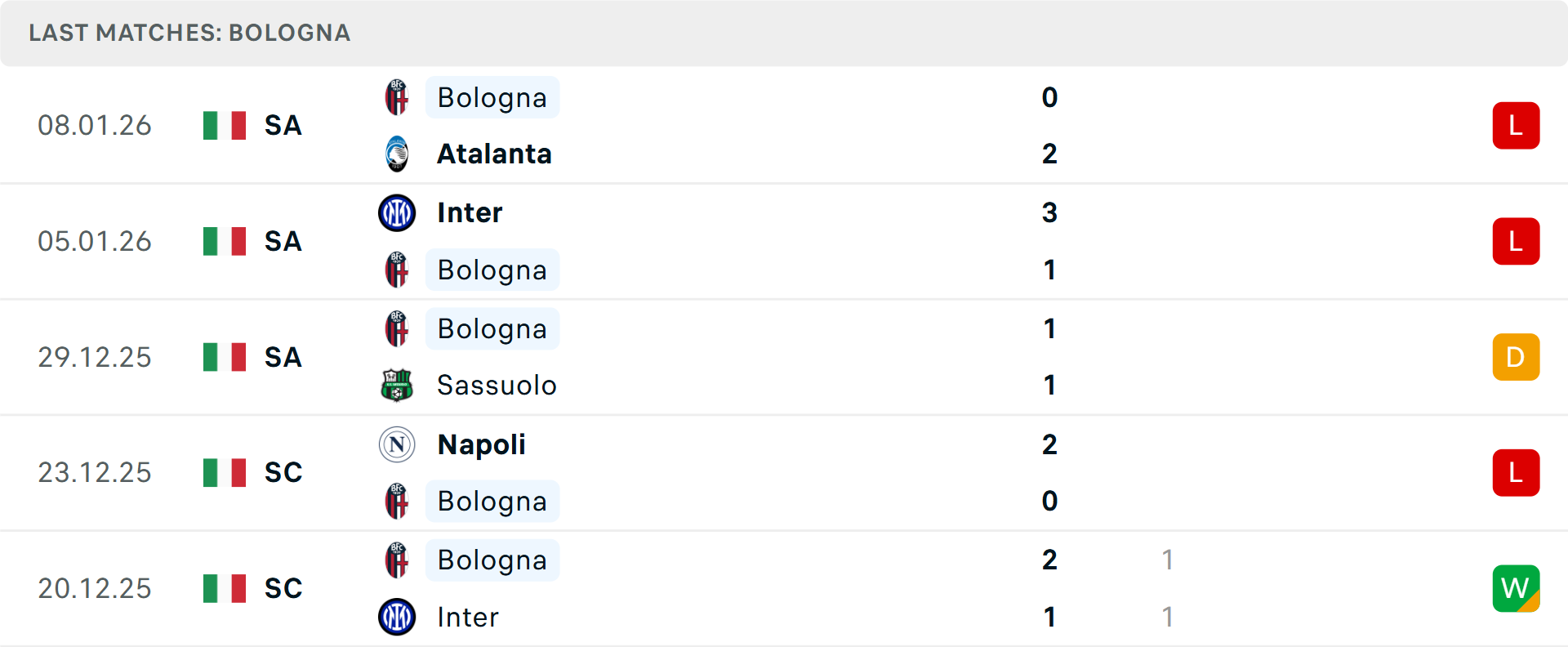Image resolution: width=1568 pixels, height=647 pixels.
Task: Click the Napoli club crest icon
Action: (397, 444)
